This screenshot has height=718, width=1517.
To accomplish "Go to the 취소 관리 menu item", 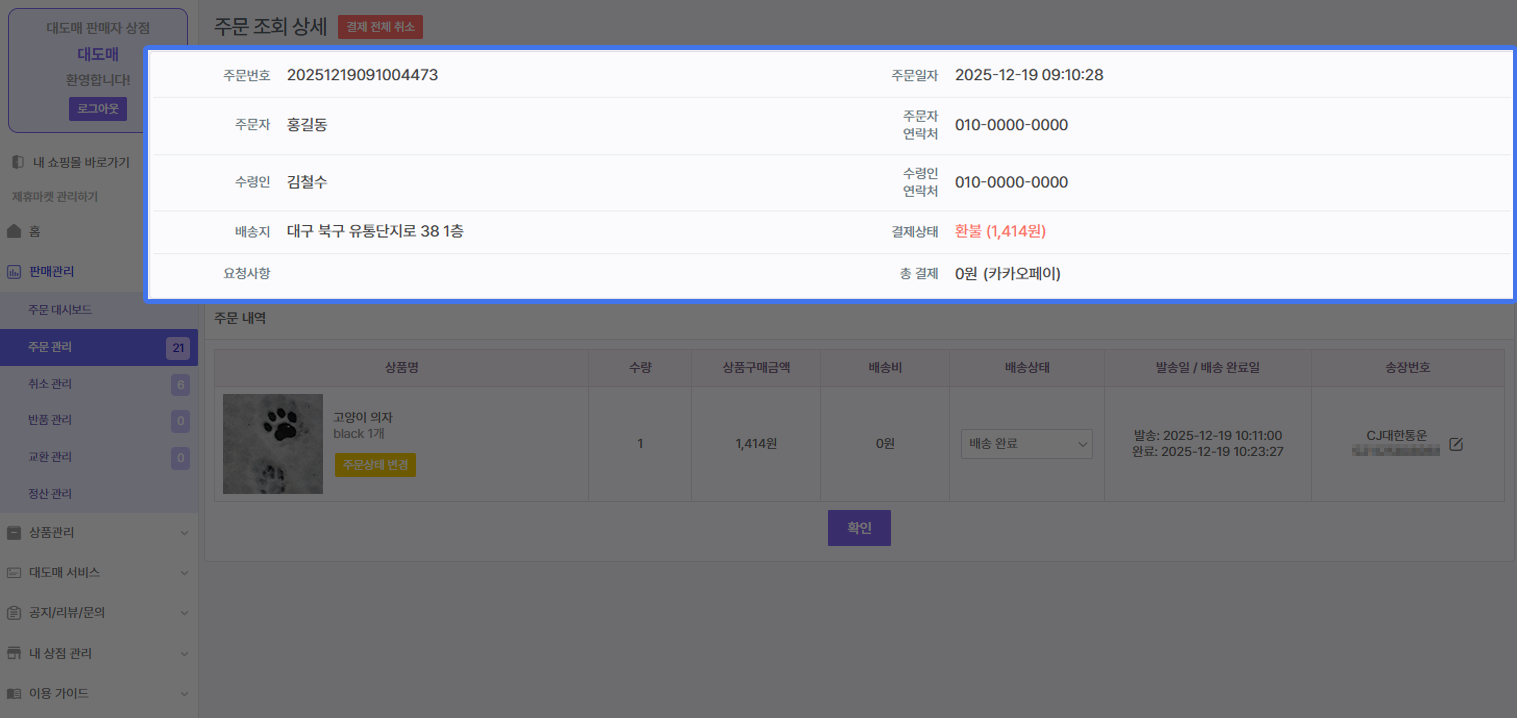I will click(50, 384).
